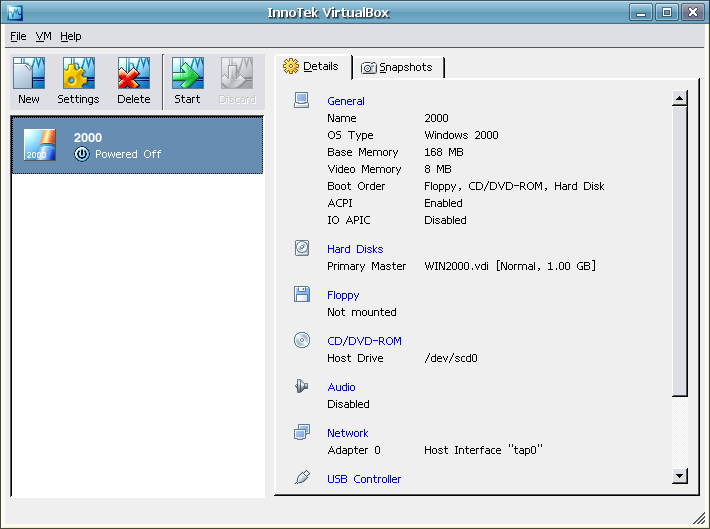Click the Floppy 'Not mounted' text

362,312
